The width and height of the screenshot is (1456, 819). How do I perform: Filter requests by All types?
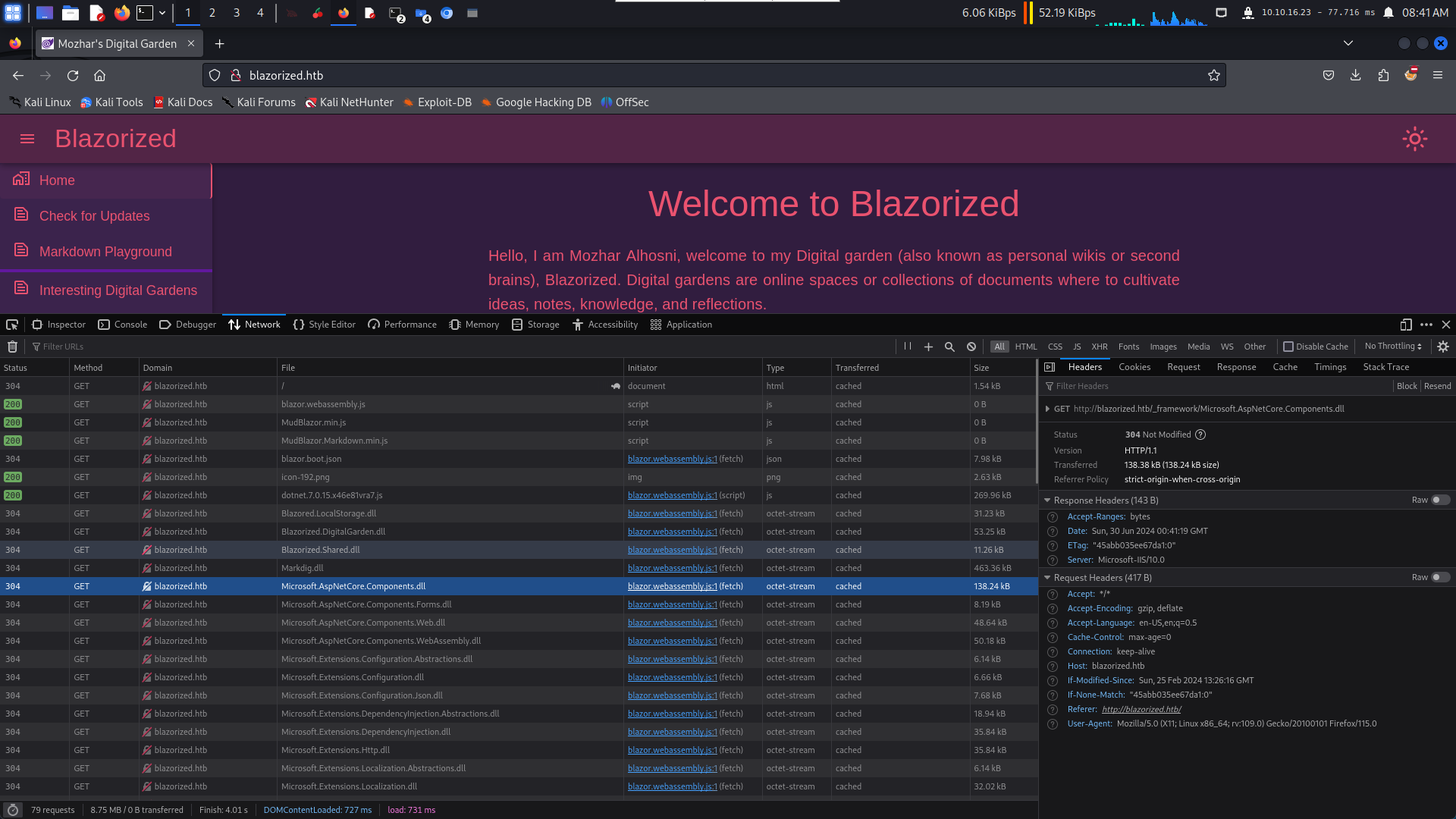coord(999,347)
